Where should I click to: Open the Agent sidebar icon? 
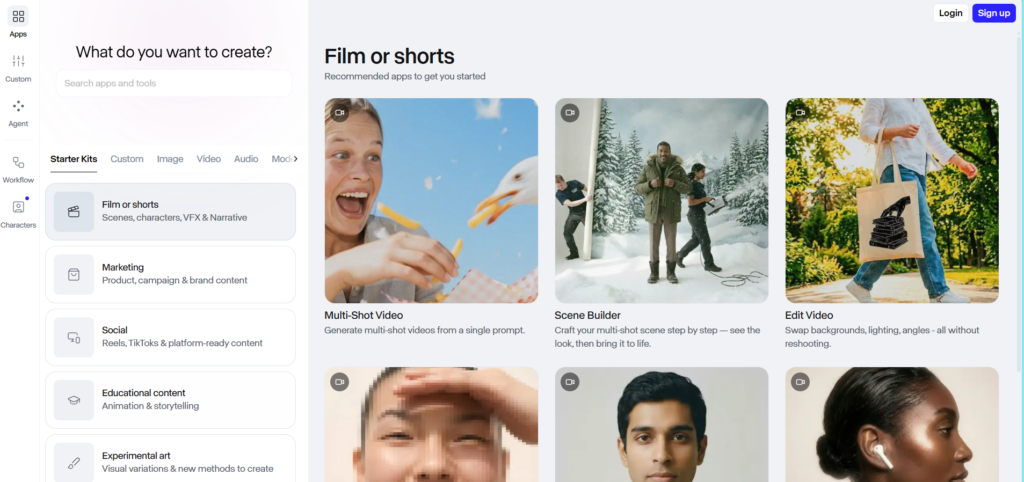pos(18,106)
